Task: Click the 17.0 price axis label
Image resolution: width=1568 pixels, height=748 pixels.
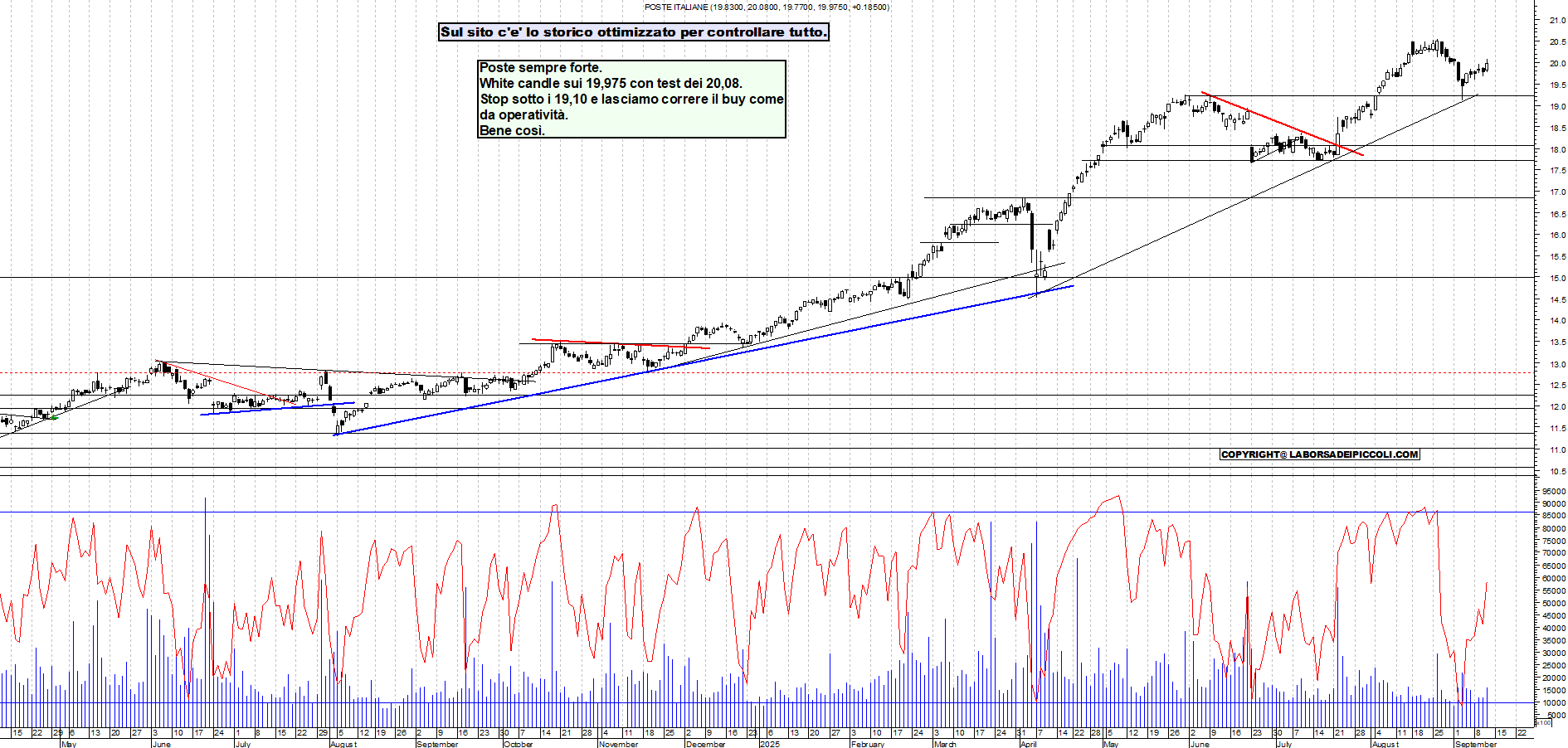Action: click(x=1557, y=192)
